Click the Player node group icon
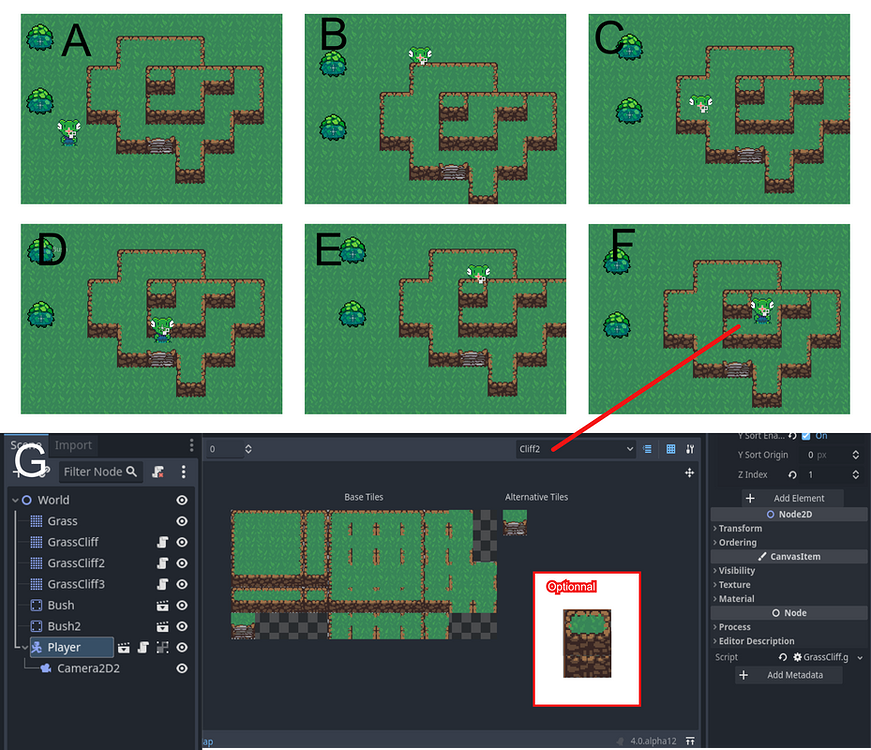This screenshot has width=871, height=750. (162, 648)
